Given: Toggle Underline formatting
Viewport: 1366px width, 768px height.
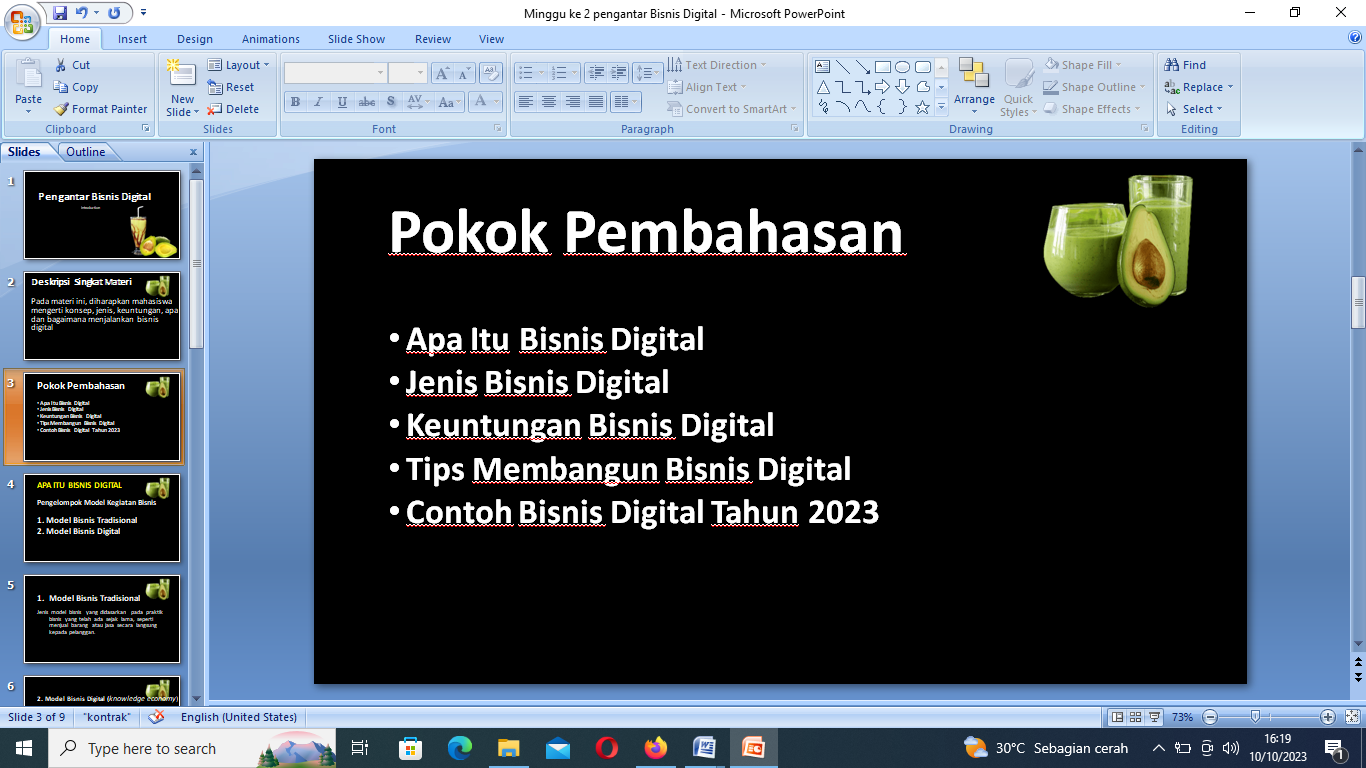Looking at the screenshot, I should 343,102.
